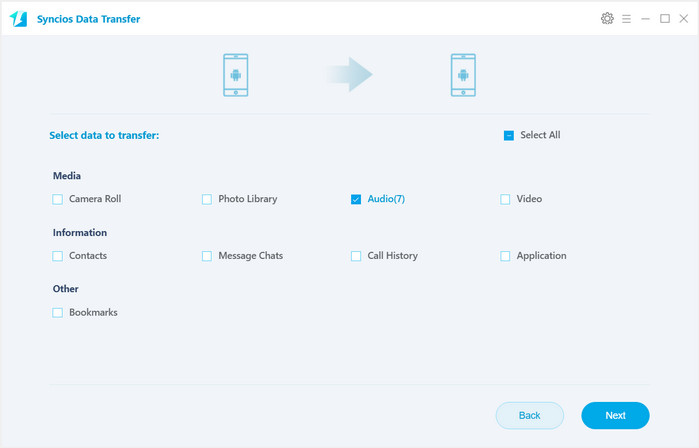Click the Information section label
This screenshot has width=699, height=448.
click(80, 232)
